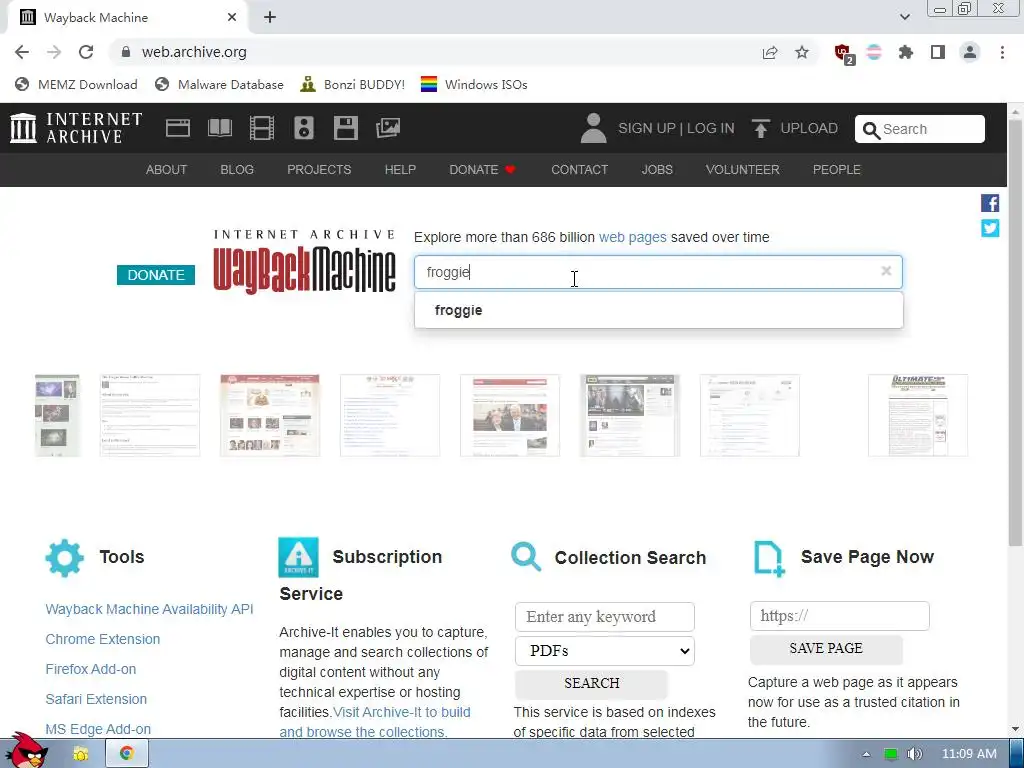This screenshot has height=768, width=1024.
Task: Open the PROJECTS menu item
Action: [x=319, y=170]
